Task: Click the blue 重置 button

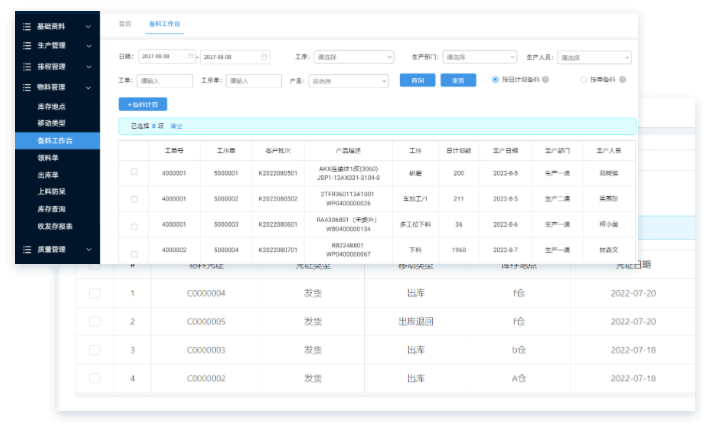Action: point(458,80)
